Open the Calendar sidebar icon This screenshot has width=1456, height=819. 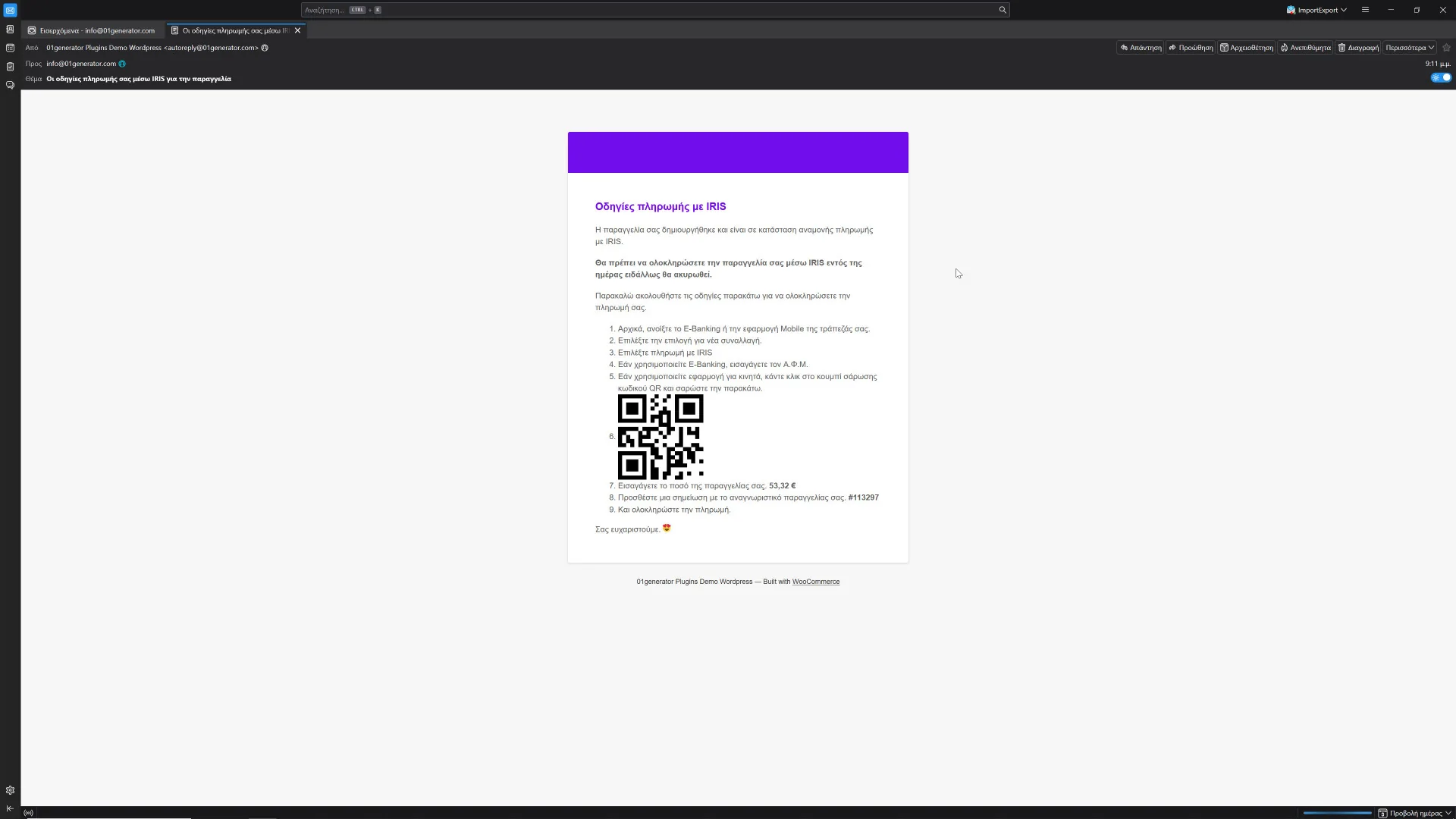(x=10, y=48)
